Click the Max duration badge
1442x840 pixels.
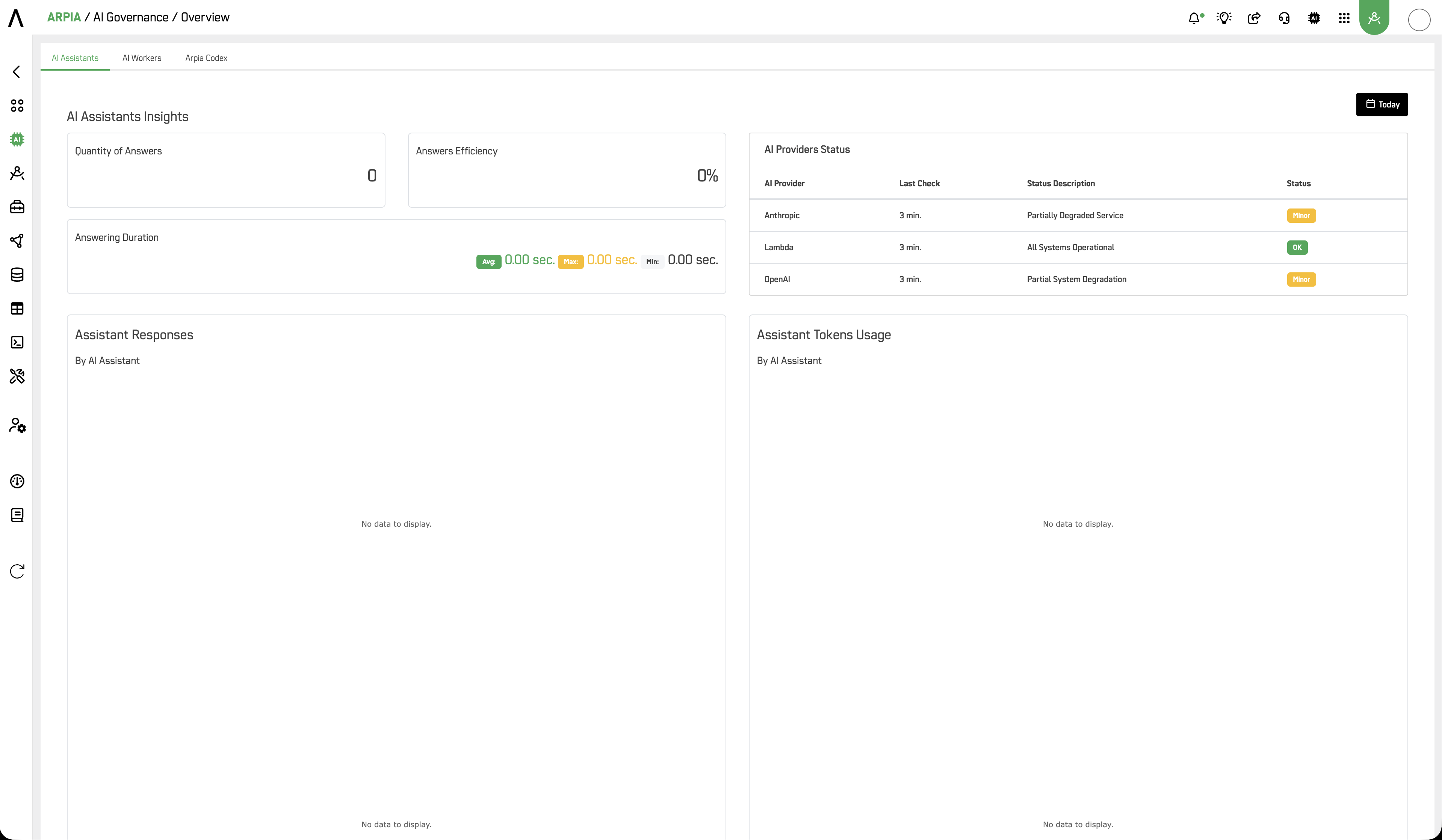pos(570,261)
